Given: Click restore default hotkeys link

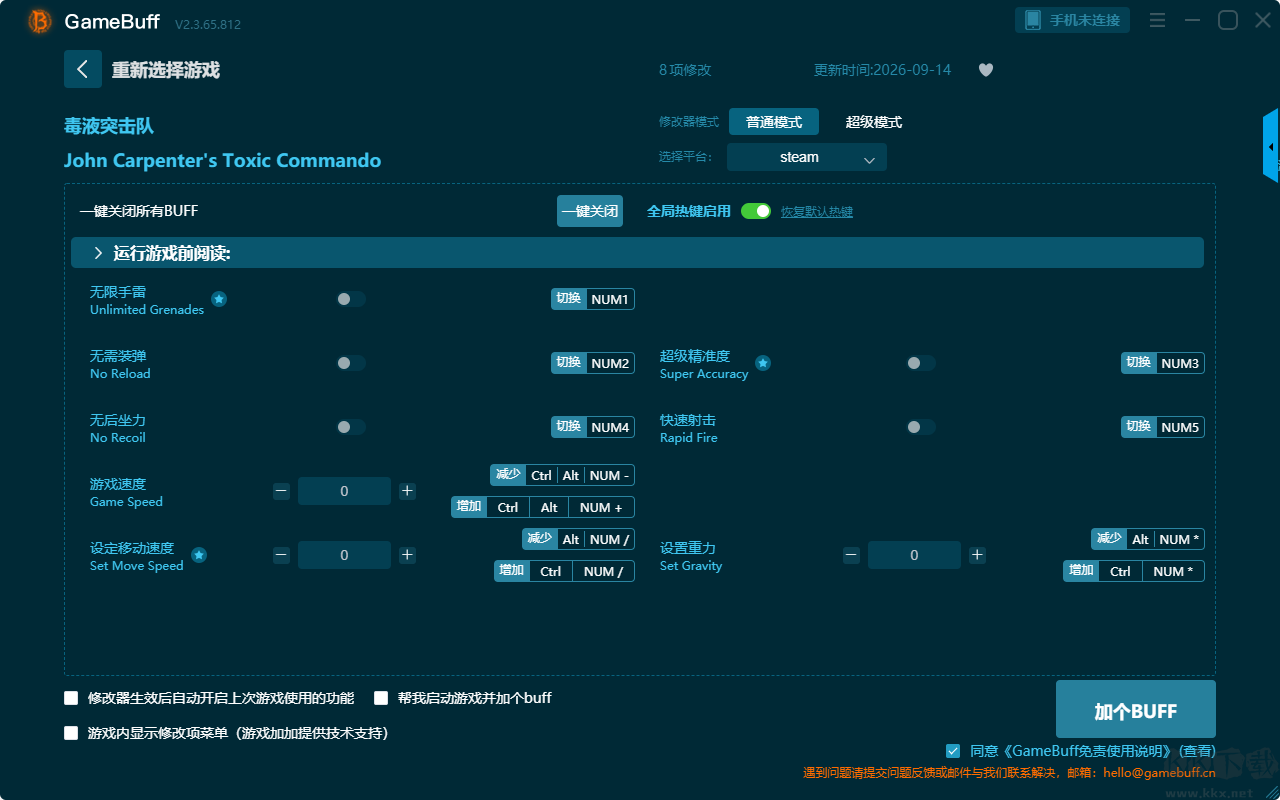Looking at the screenshot, I should 817,212.
